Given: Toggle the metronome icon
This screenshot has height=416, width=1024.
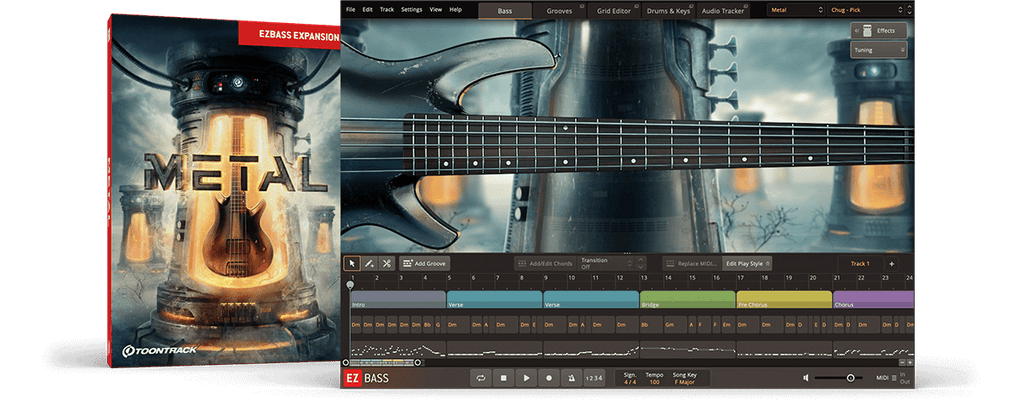Looking at the screenshot, I should pos(571,377).
